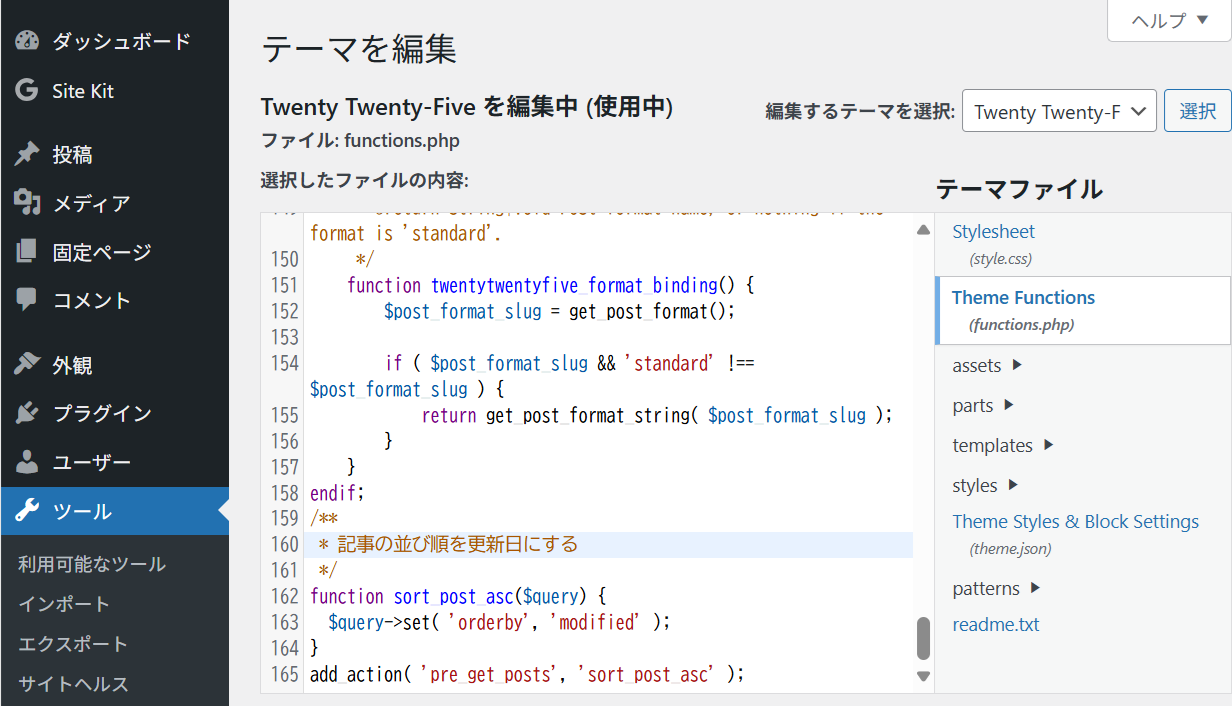
Task: Click line number 152 in gutter
Action: 285,311
